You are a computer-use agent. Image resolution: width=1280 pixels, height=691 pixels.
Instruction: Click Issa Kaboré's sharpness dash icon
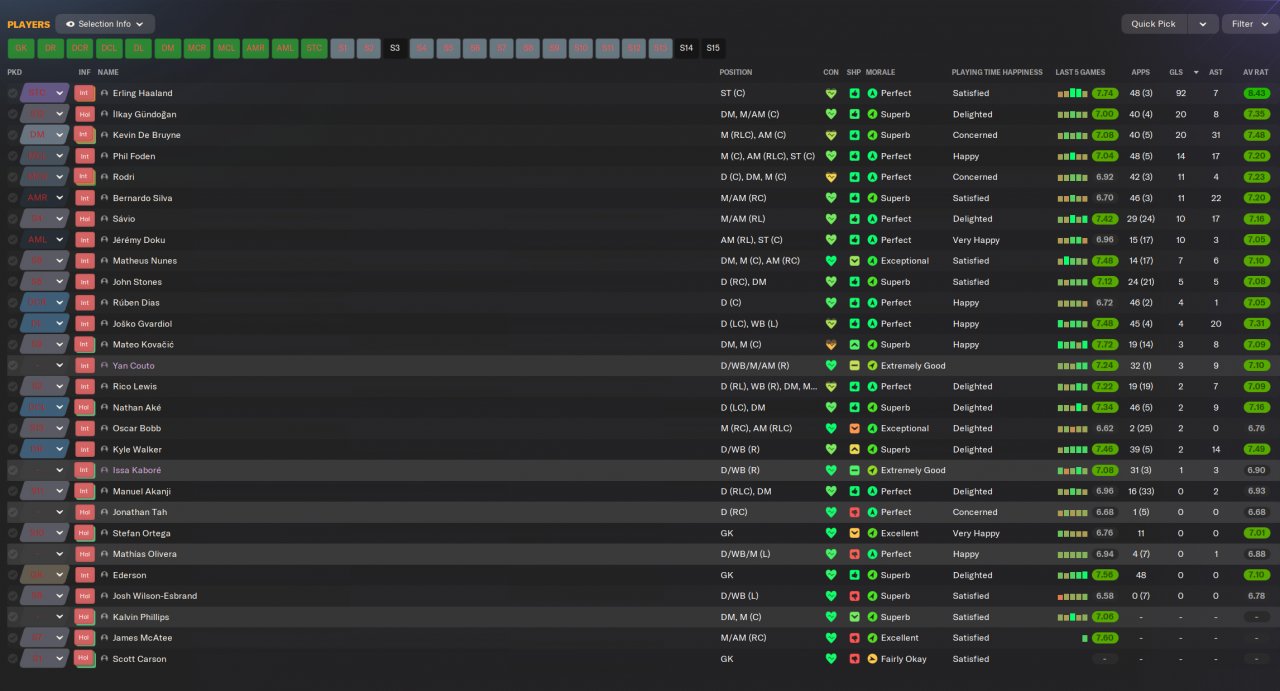pyautogui.click(x=854, y=471)
